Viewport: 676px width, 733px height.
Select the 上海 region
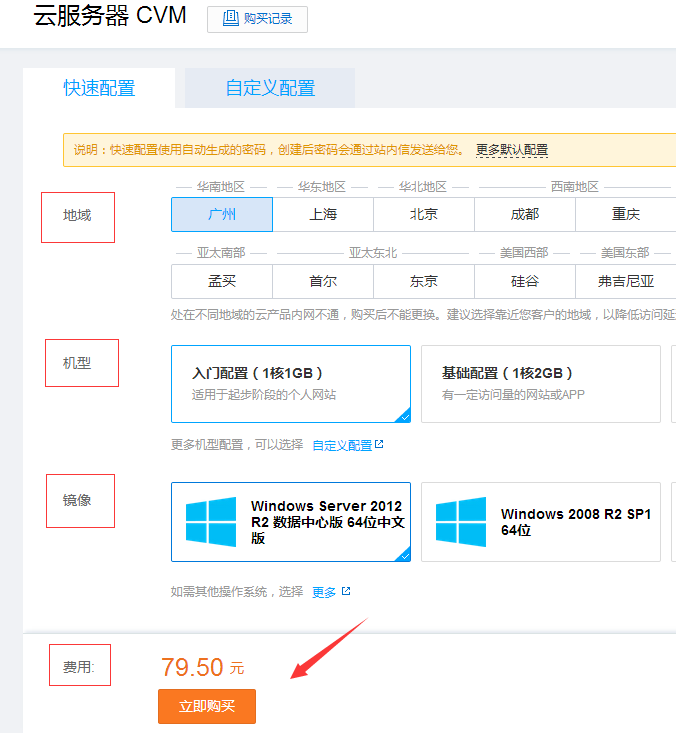pos(323,215)
